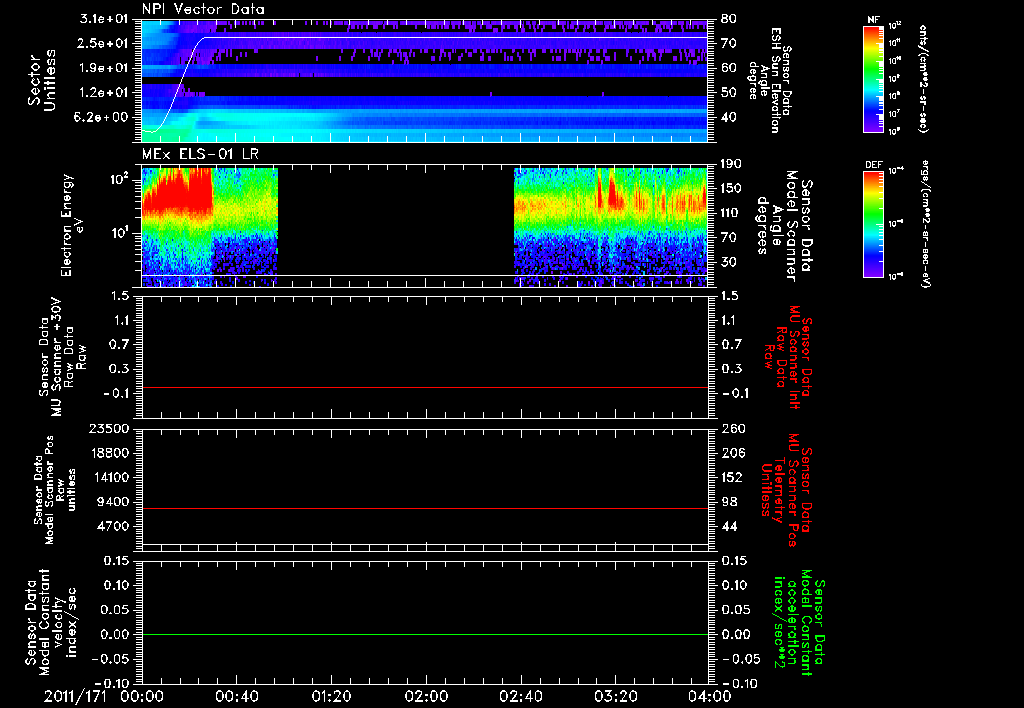Click the 6.2e+00 sector tick label
Screen dimensions: 1024x708
click(103, 118)
